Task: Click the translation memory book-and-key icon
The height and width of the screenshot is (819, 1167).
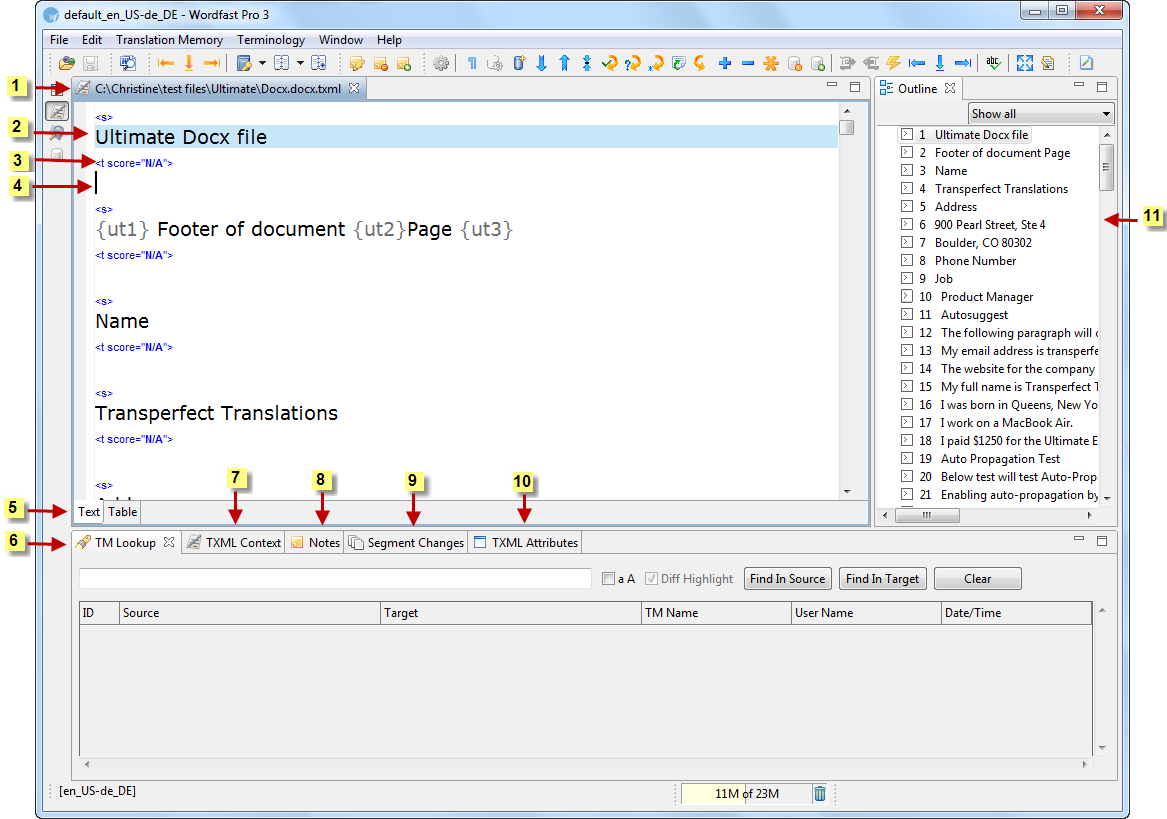Action: click(x=244, y=63)
